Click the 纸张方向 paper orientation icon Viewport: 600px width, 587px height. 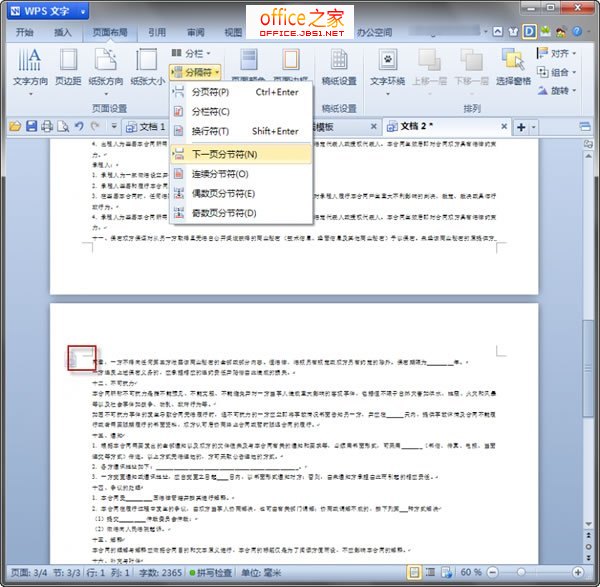coord(105,60)
